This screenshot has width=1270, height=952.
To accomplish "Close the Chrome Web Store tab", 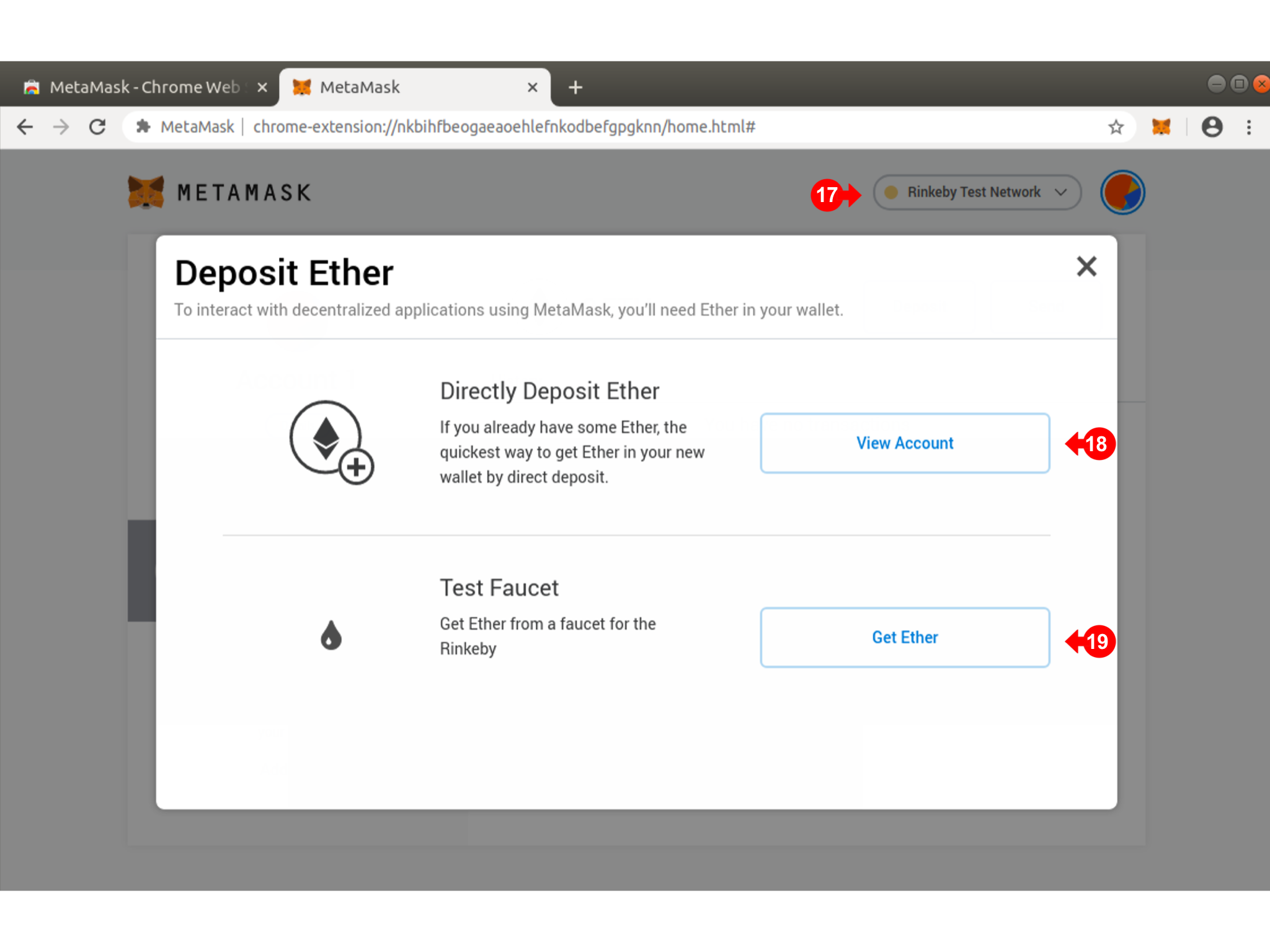I will click(262, 87).
